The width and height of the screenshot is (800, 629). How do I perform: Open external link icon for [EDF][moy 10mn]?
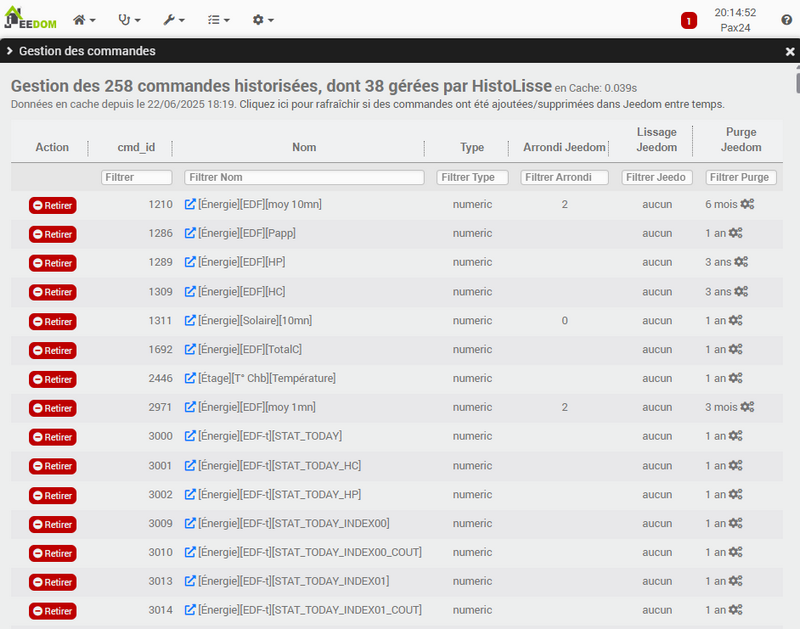190,204
